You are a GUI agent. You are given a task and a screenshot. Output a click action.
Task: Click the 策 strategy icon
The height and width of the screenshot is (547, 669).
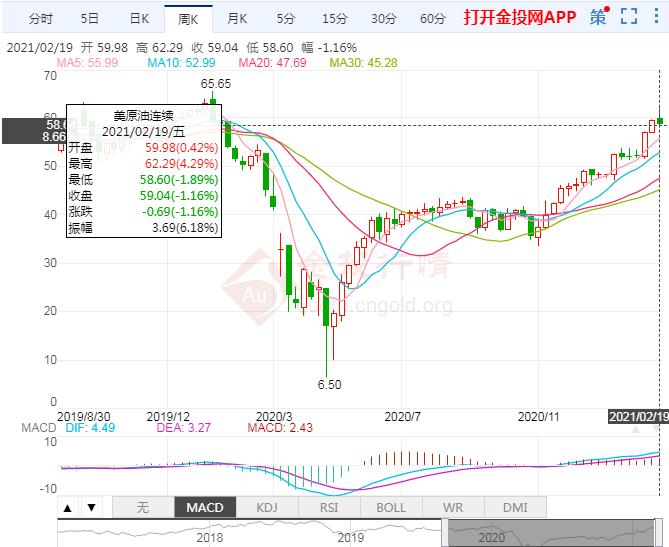598,18
